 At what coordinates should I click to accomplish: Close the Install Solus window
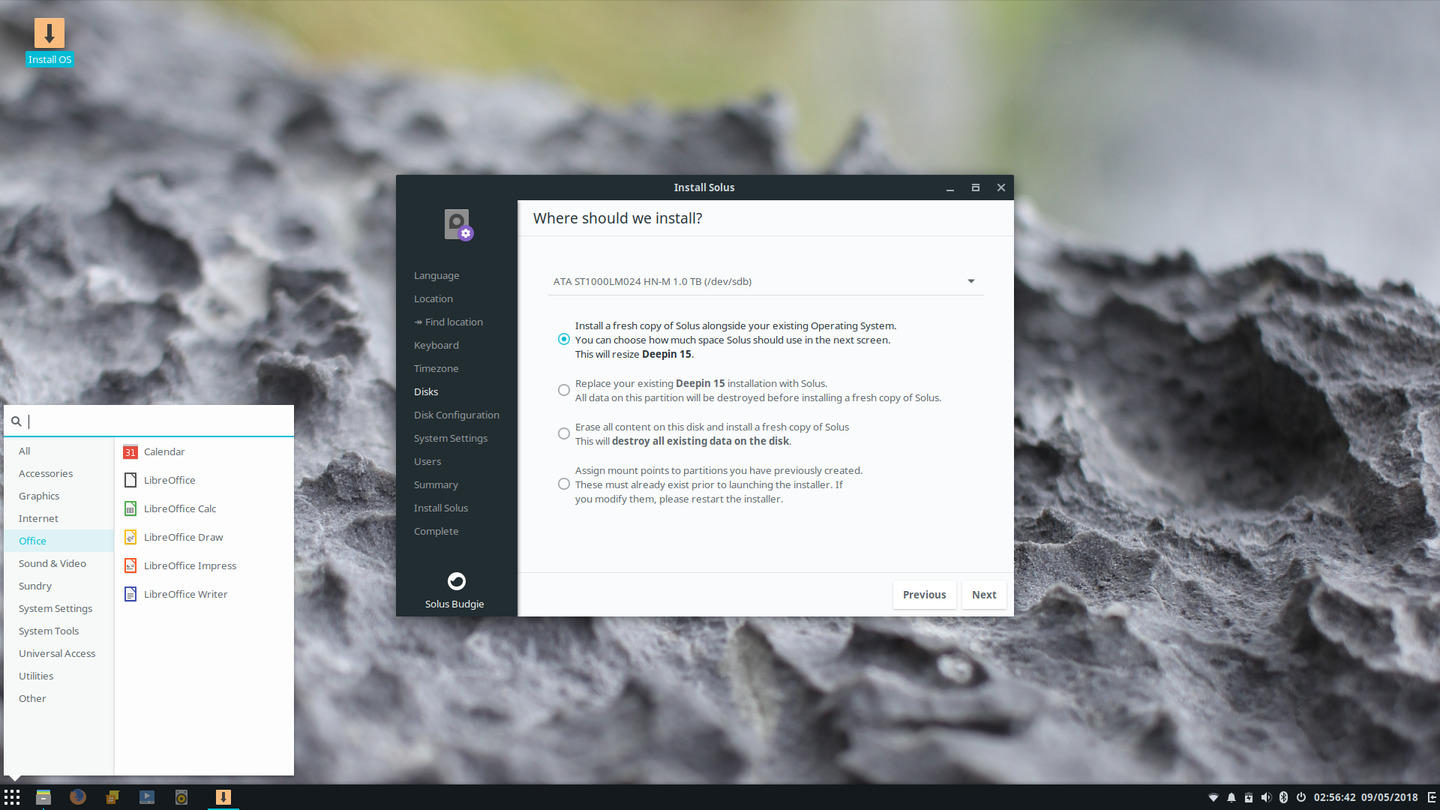1001,187
